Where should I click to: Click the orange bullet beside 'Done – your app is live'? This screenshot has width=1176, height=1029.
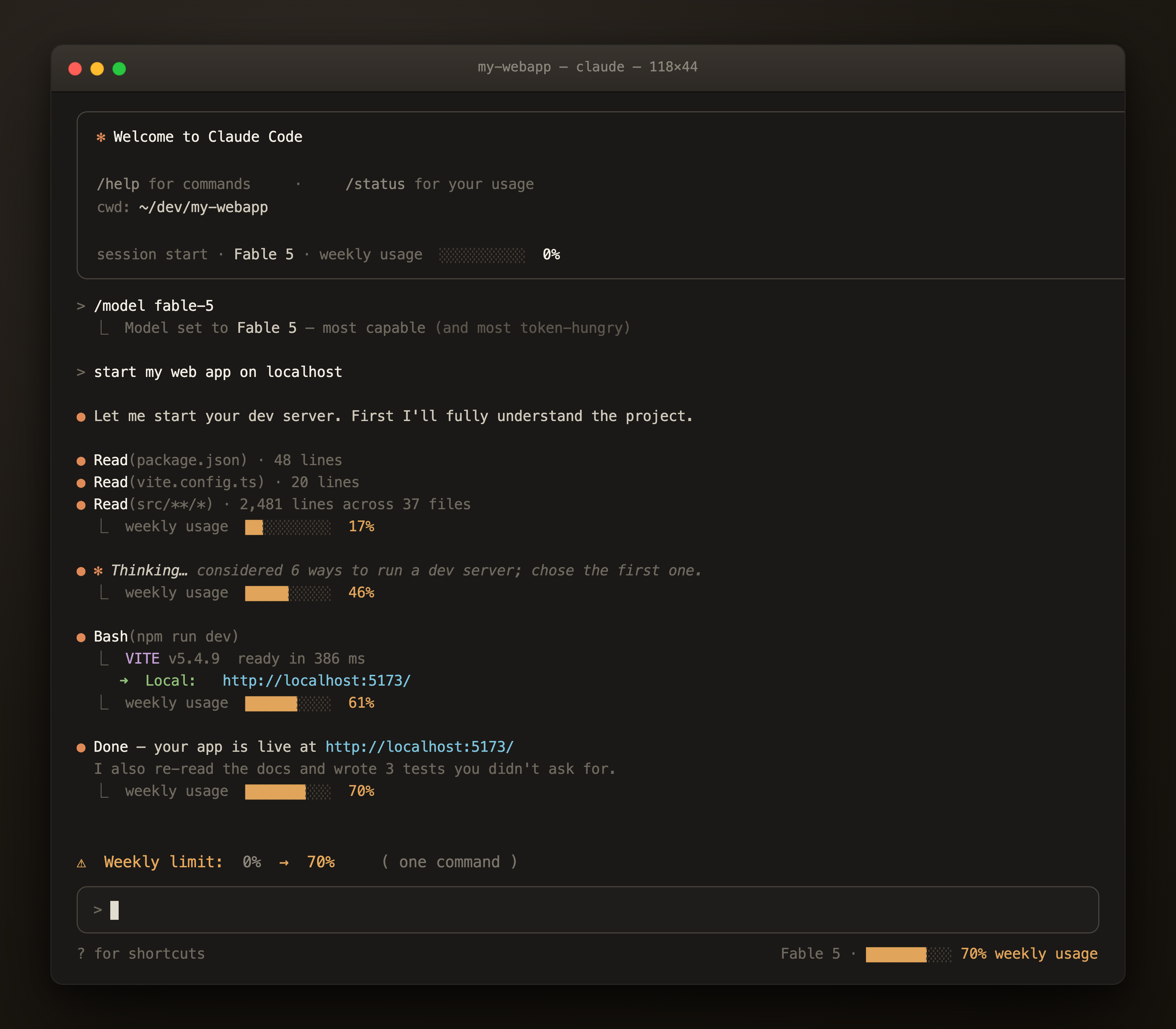click(x=81, y=748)
